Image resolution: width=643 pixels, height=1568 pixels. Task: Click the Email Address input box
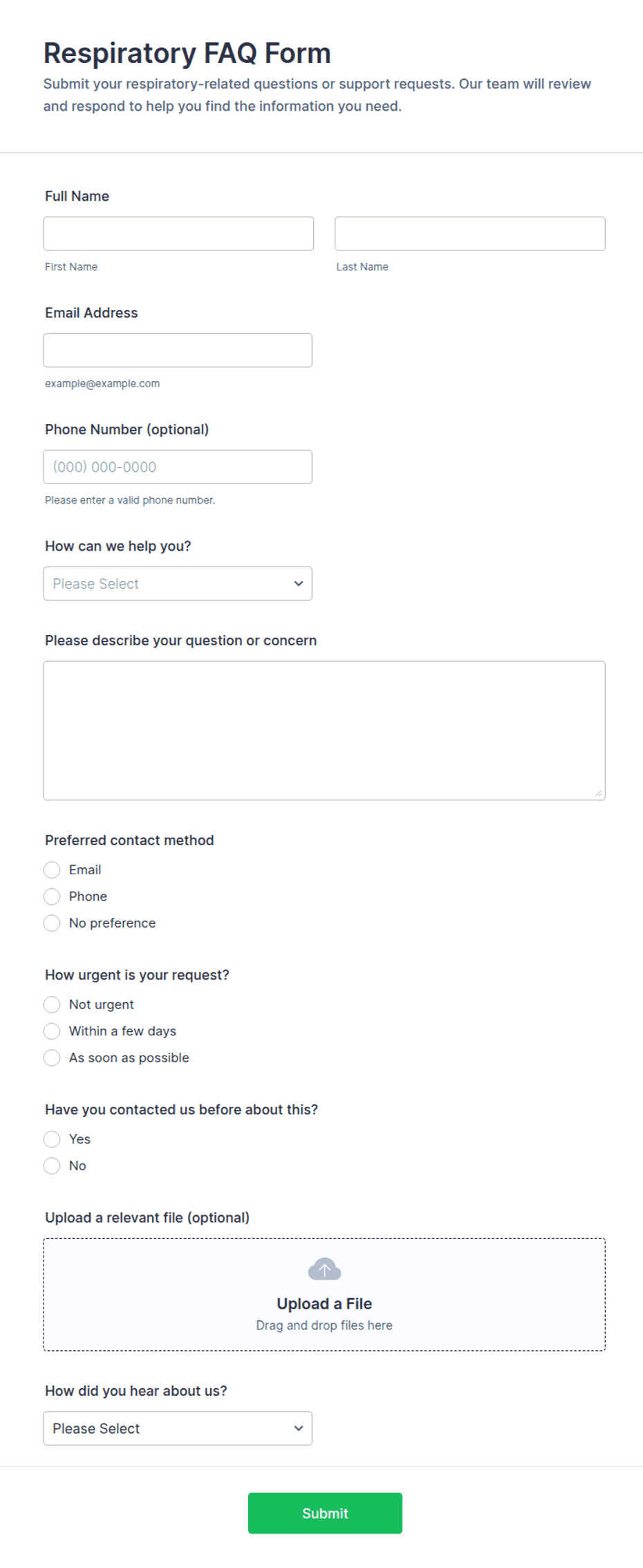178,350
